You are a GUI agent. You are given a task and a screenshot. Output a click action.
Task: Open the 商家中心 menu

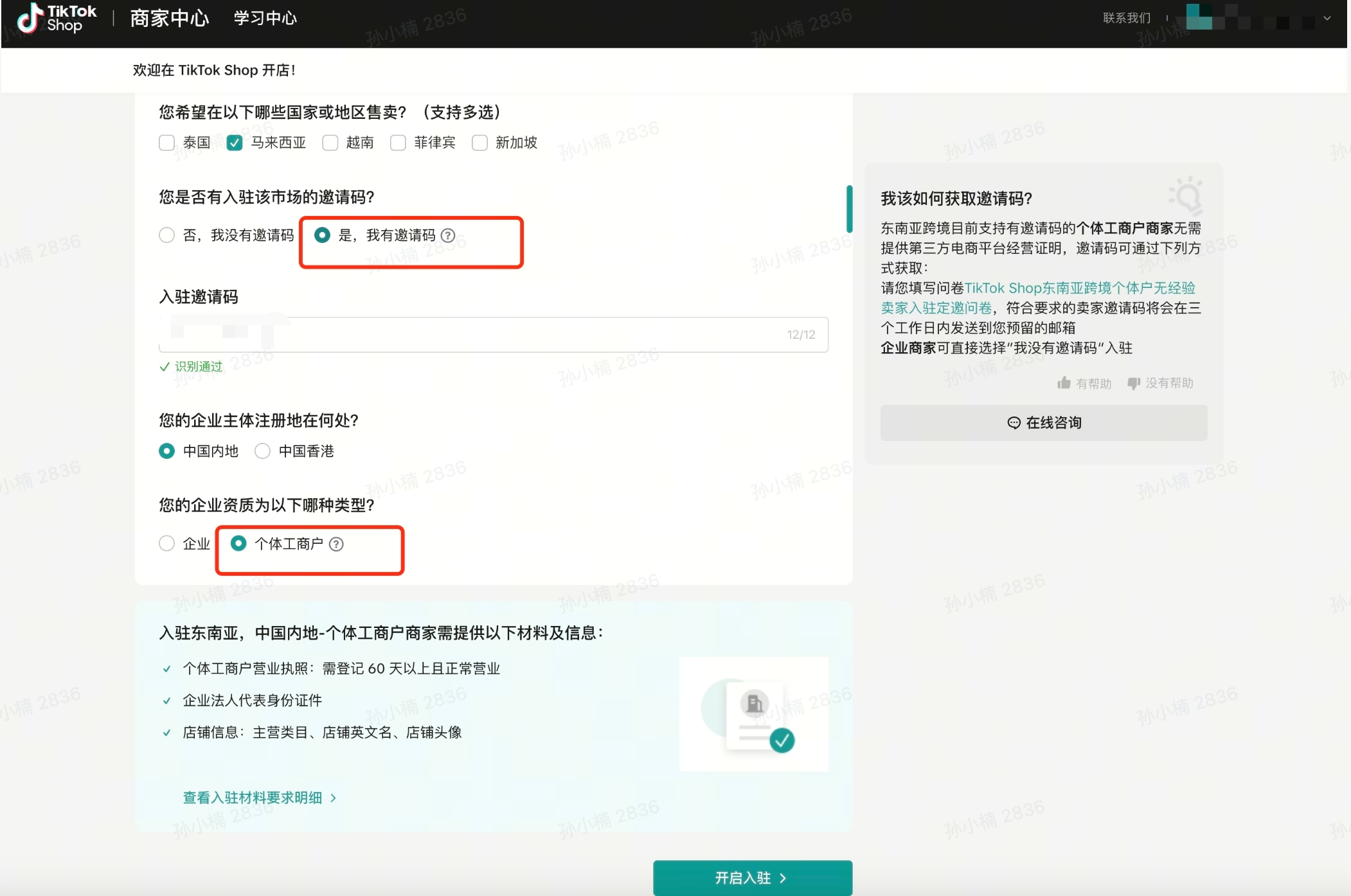pos(169,18)
